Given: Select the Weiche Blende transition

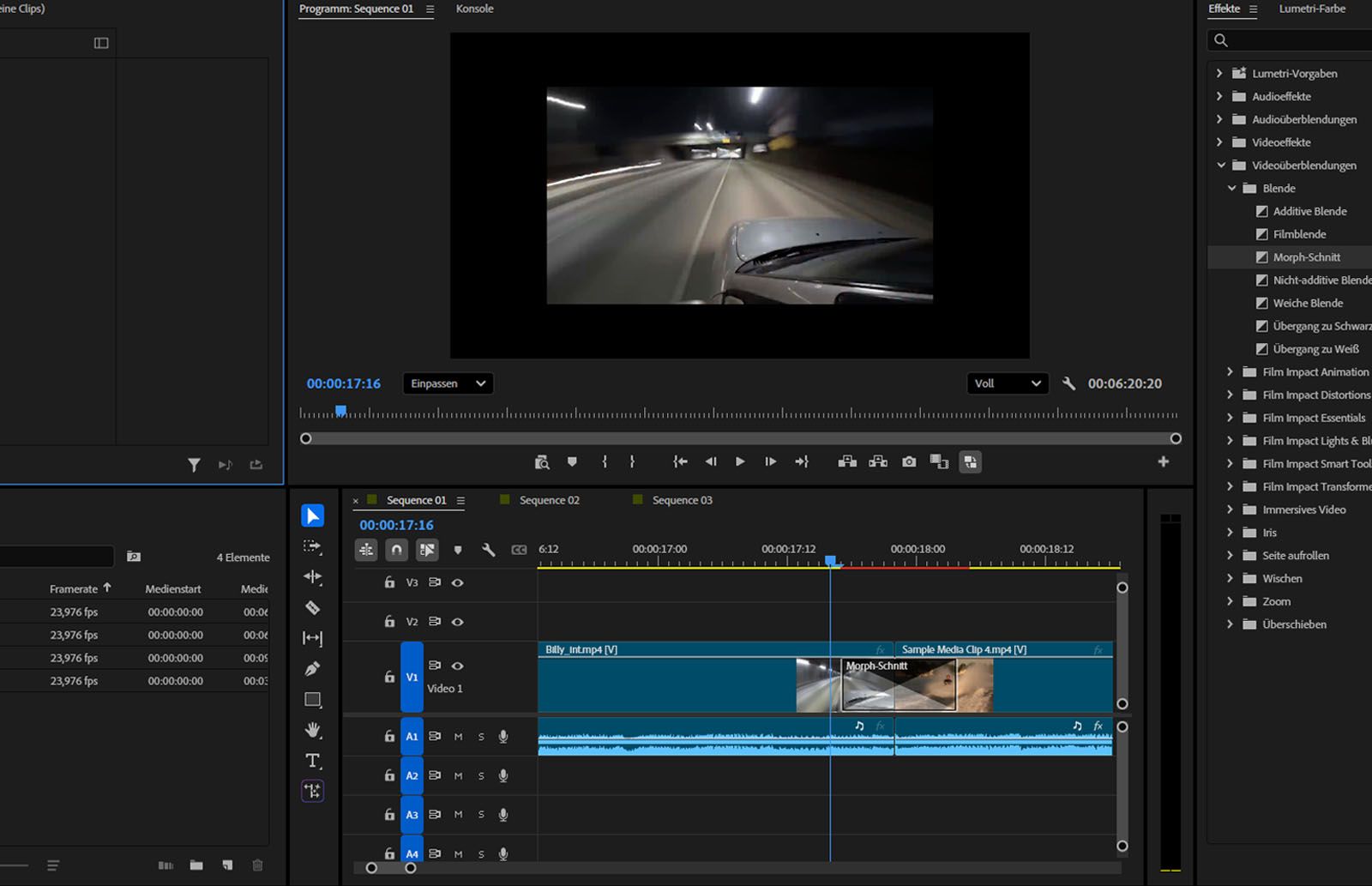Looking at the screenshot, I should point(1308,303).
